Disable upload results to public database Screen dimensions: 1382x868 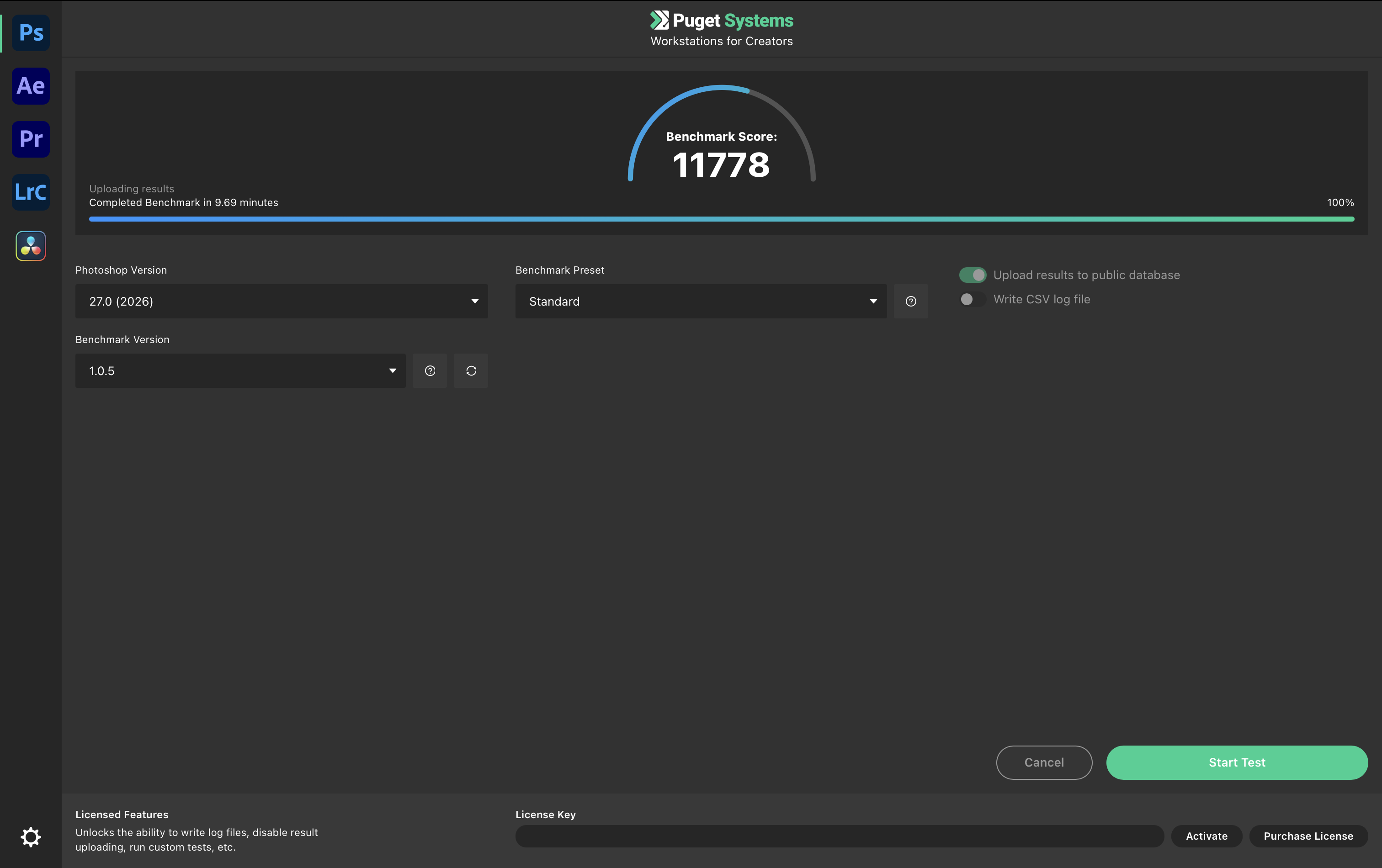tap(972, 275)
